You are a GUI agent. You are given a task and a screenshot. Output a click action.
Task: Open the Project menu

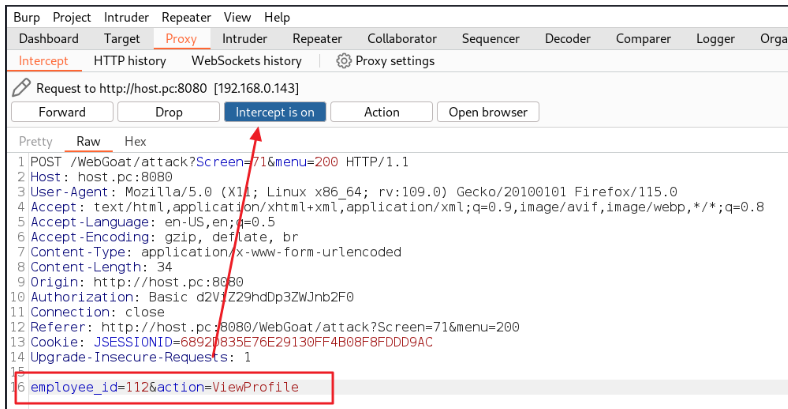[71, 18]
